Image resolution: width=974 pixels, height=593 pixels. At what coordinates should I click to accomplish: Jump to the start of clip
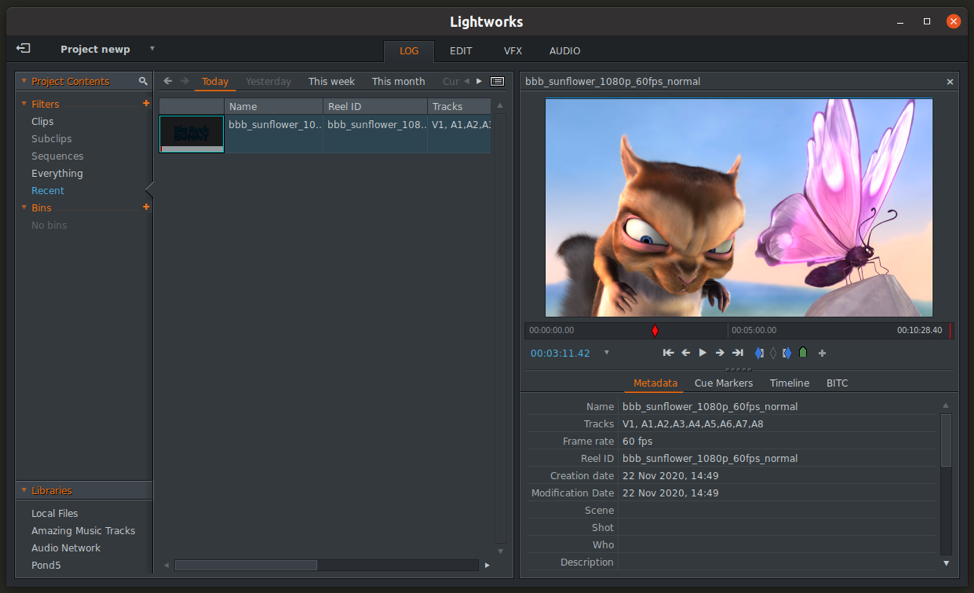point(668,353)
